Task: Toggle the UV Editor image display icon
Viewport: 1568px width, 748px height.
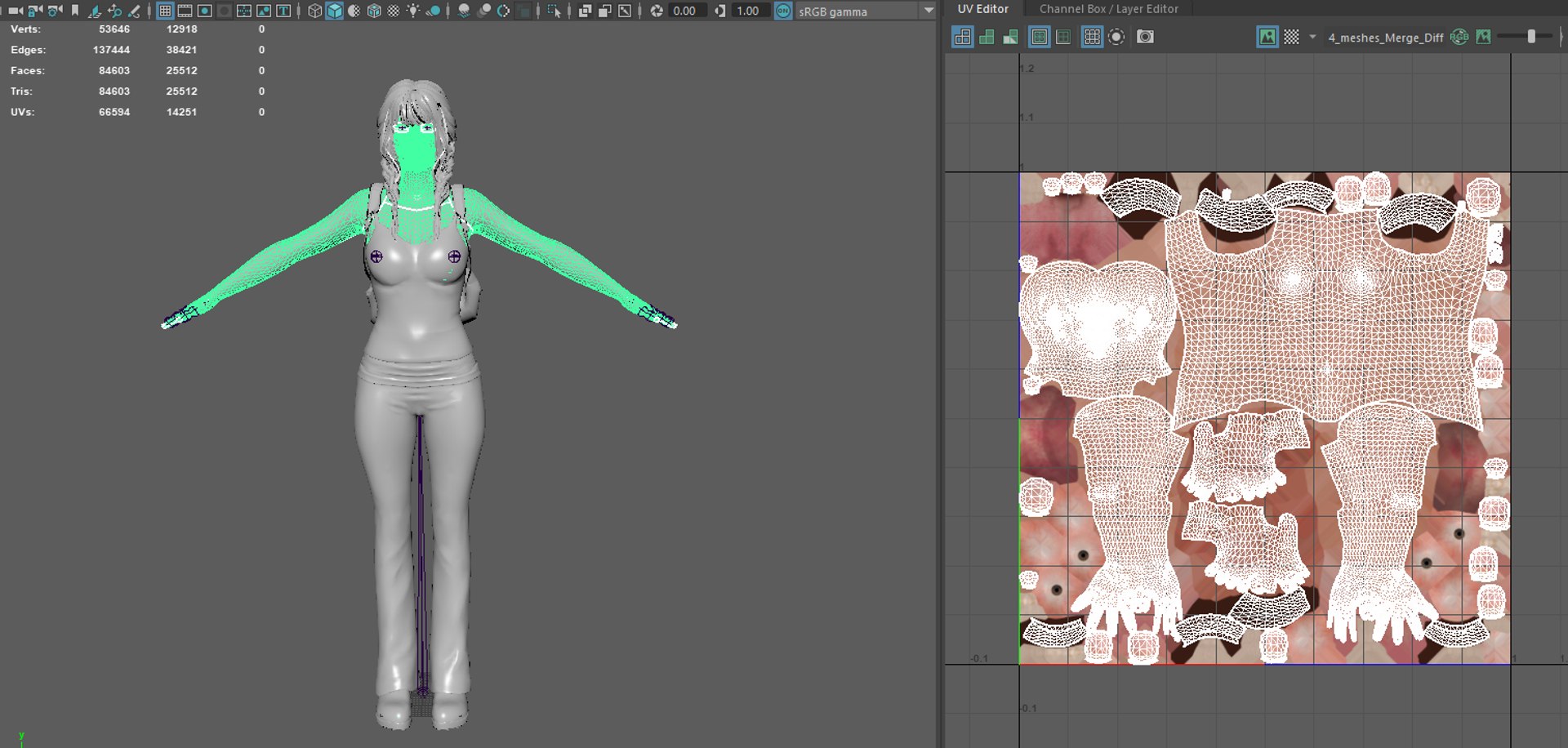Action: (x=1267, y=37)
